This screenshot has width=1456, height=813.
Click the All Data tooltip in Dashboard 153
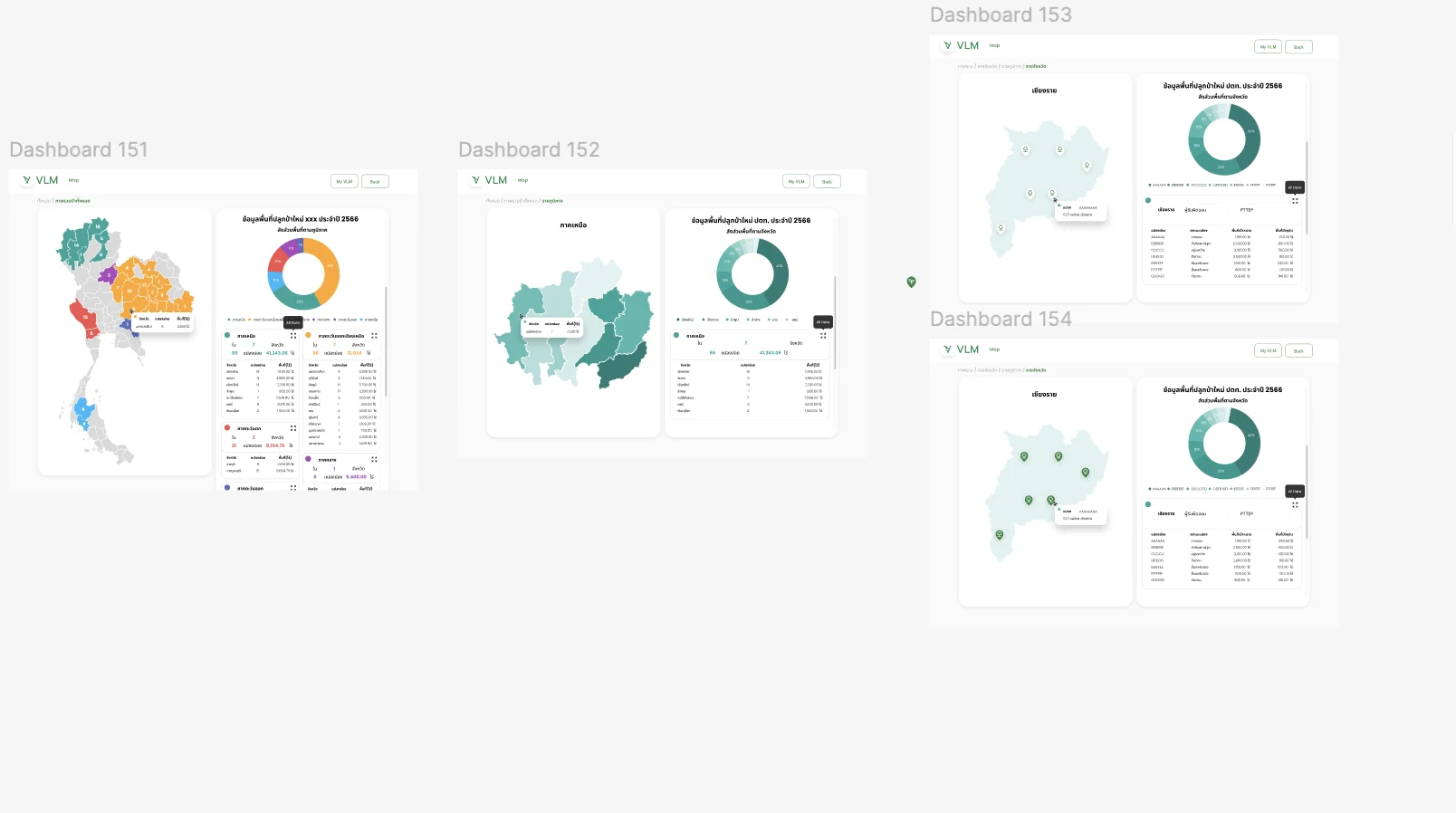(1295, 187)
